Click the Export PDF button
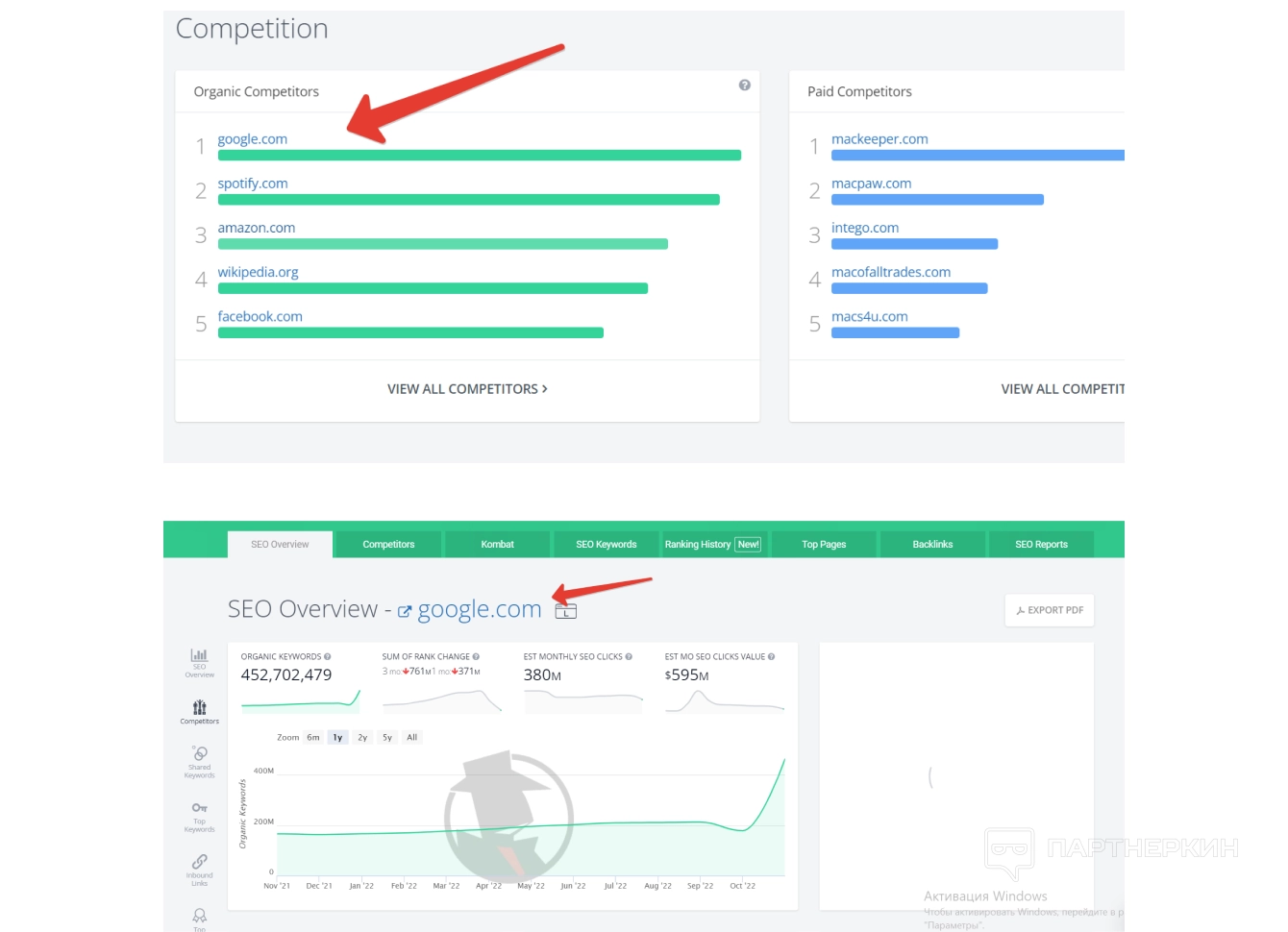The width and height of the screenshot is (1288, 932). tap(1050, 610)
